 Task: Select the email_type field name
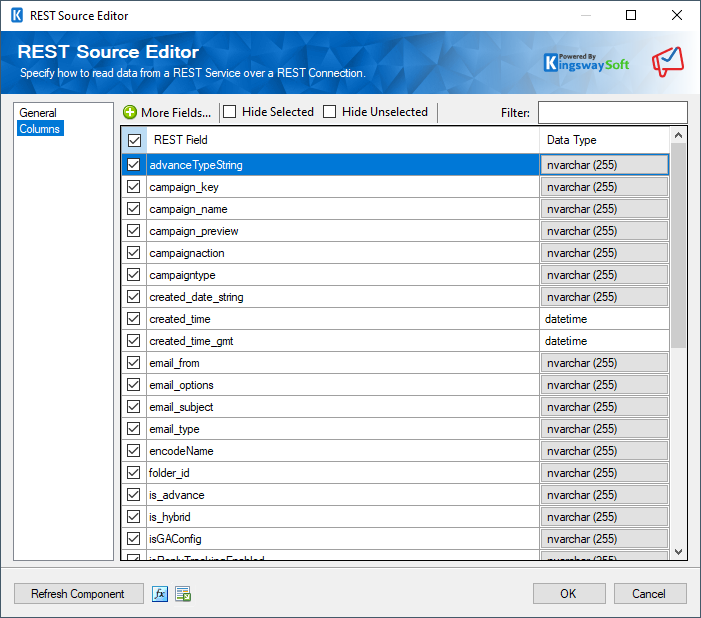pos(174,429)
